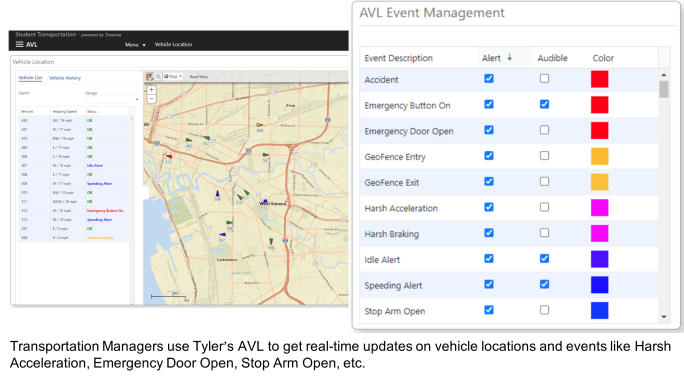The image size is (684, 377).
Task: Open color swatch for GeoFence Entry
Action: click(x=599, y=157)
